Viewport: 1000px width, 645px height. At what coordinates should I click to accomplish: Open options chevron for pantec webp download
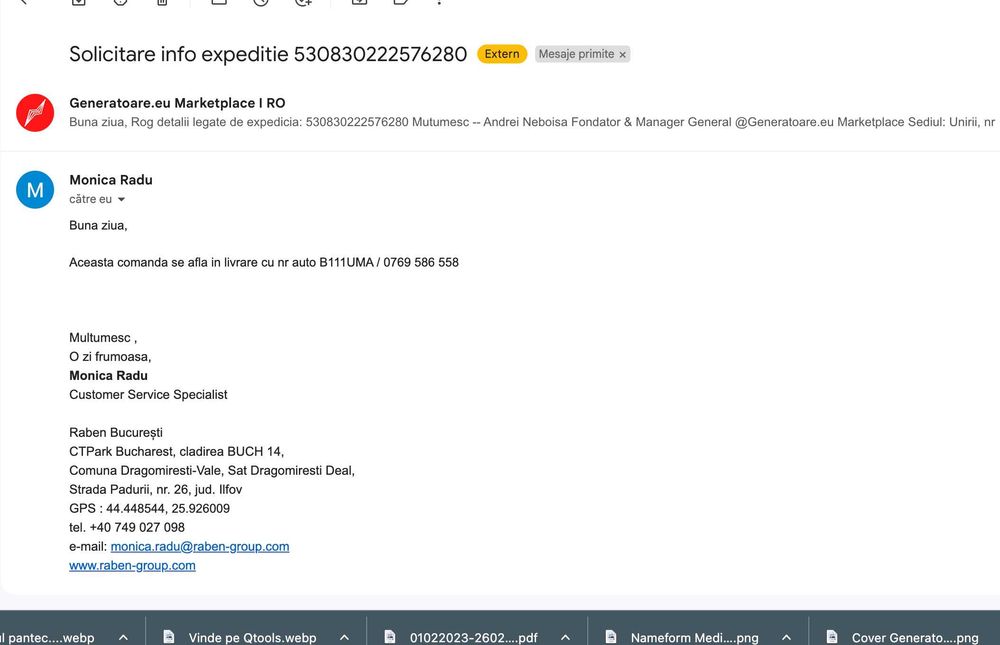[x=123, y=637]
